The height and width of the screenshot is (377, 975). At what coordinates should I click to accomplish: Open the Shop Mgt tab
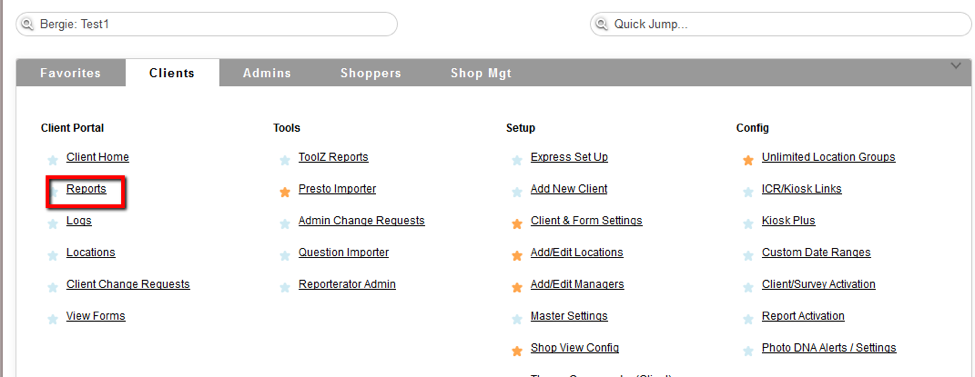coord(481,73)
